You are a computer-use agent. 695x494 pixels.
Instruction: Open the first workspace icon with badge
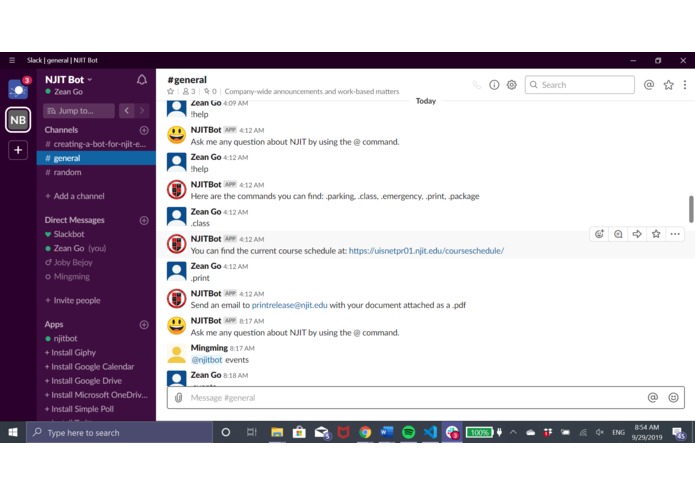tap(18, 89)
